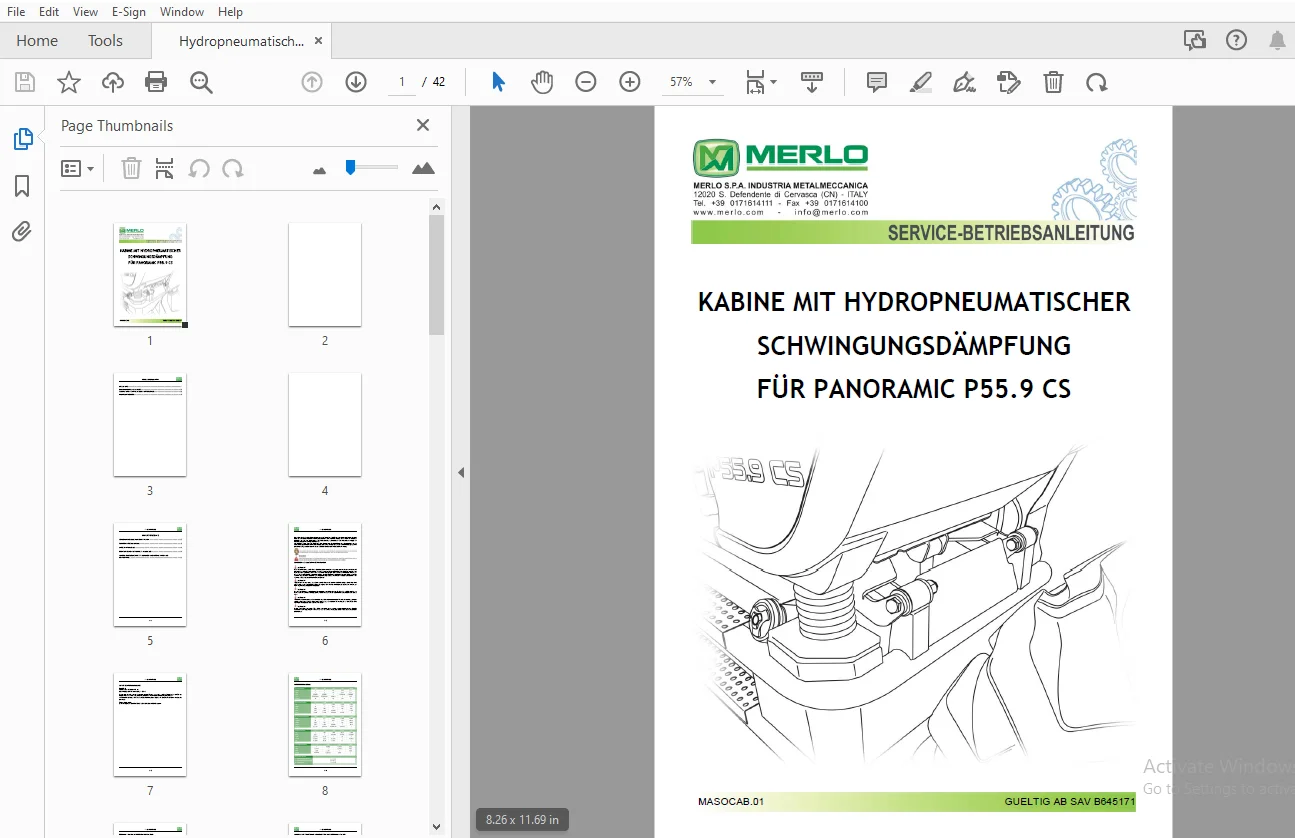Select the Hydropneumatisch document tab
The image size is (1295, 838).
[241, 41]
